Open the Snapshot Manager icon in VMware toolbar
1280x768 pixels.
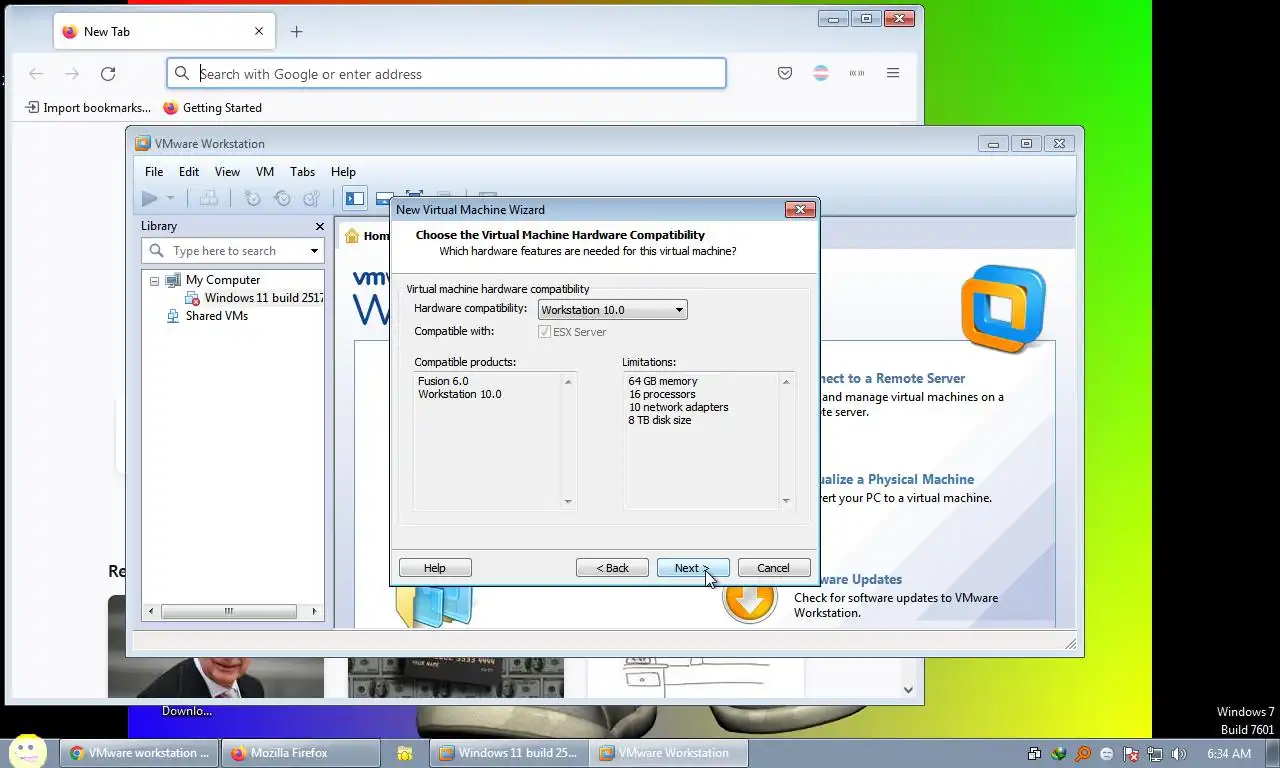click(311, 199)
